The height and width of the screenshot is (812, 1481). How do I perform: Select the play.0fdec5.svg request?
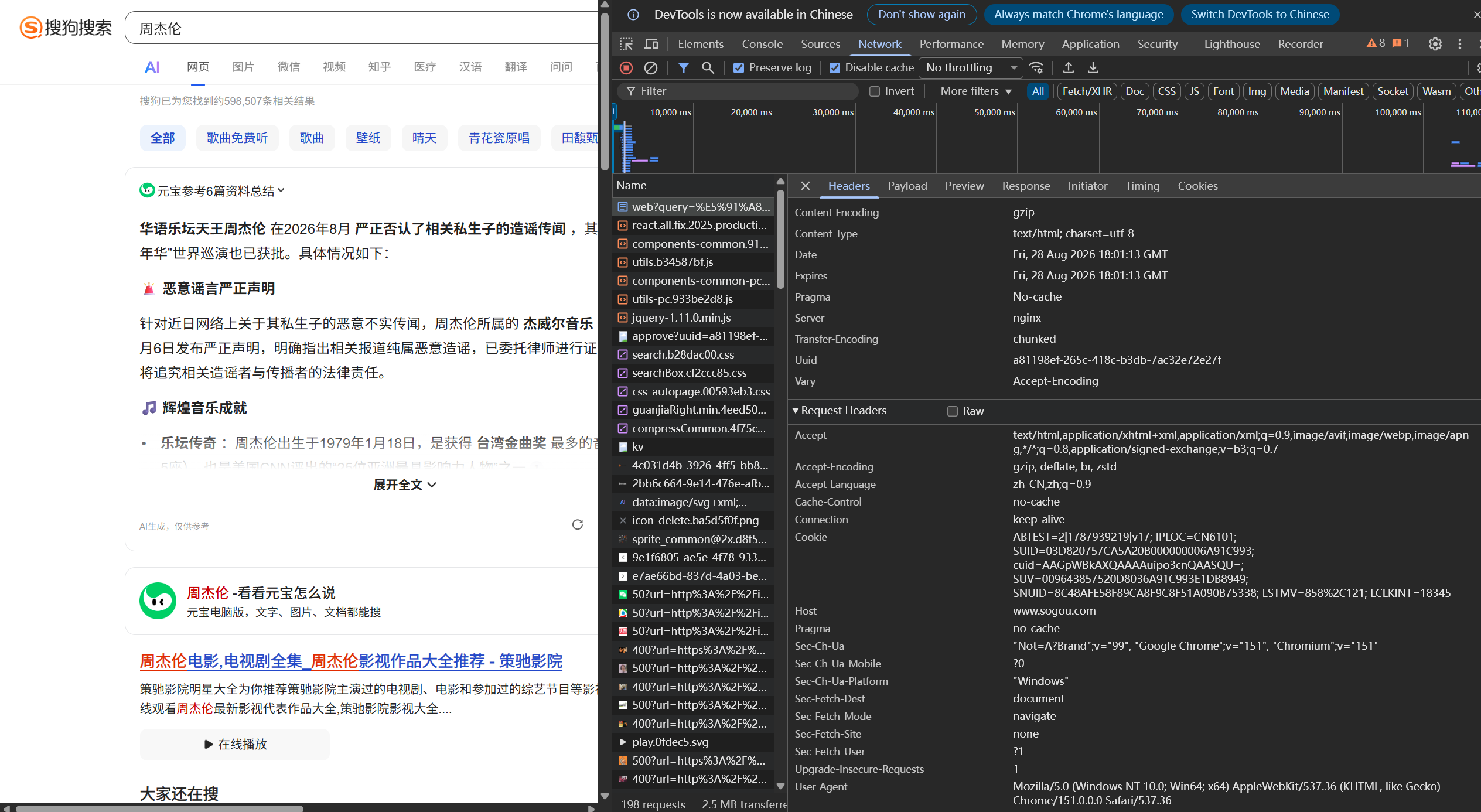[x=694, y=742]
